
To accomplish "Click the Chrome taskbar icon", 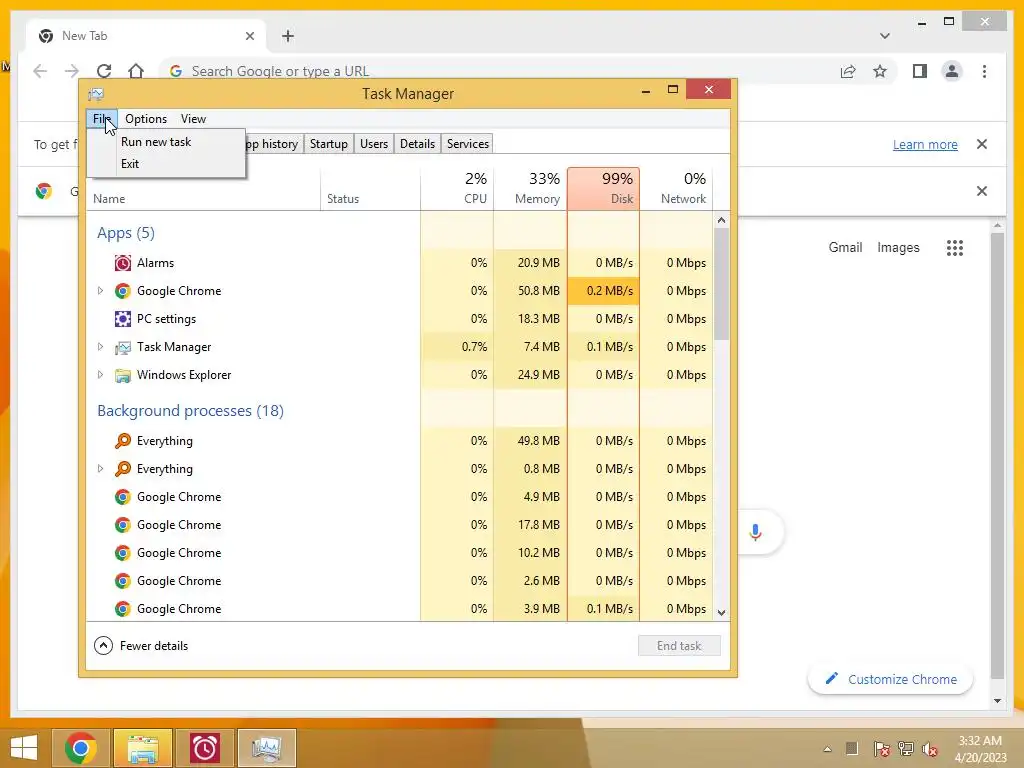I will 80,748.
